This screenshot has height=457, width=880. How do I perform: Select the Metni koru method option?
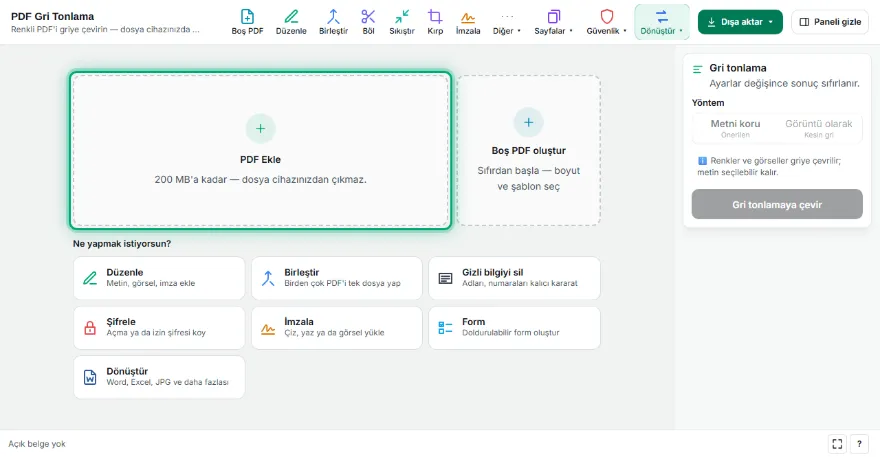coord(735,128)
